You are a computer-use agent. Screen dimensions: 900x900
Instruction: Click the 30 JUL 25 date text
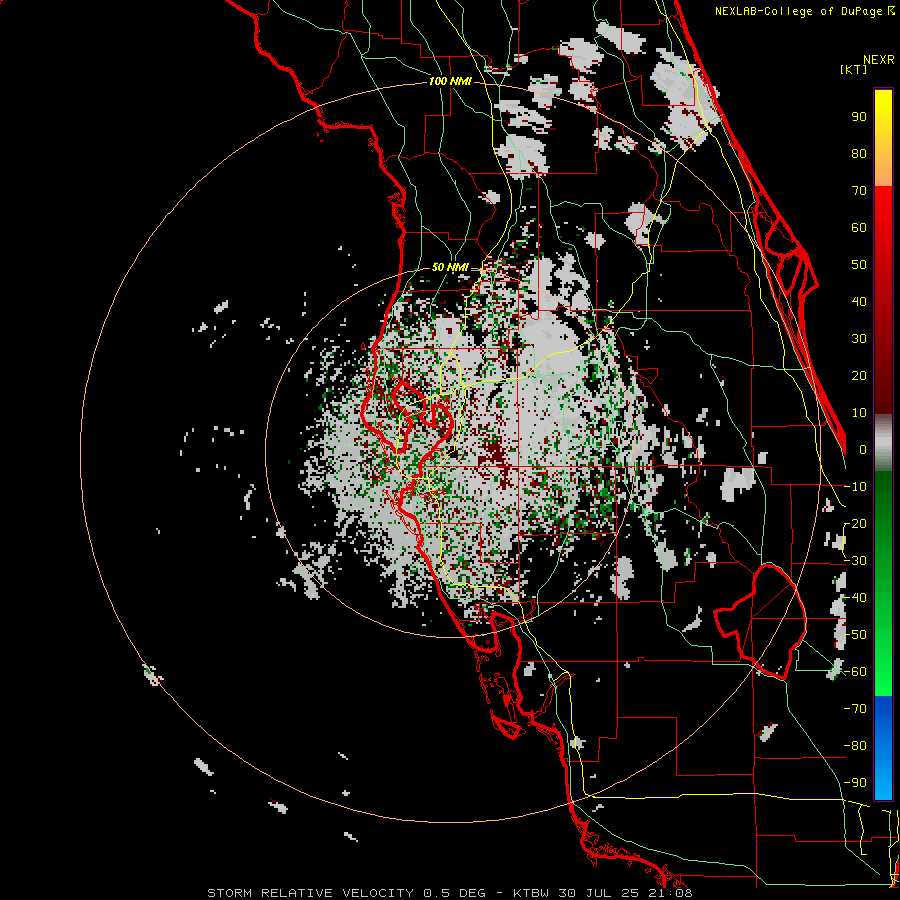click(x=606, y=893)
